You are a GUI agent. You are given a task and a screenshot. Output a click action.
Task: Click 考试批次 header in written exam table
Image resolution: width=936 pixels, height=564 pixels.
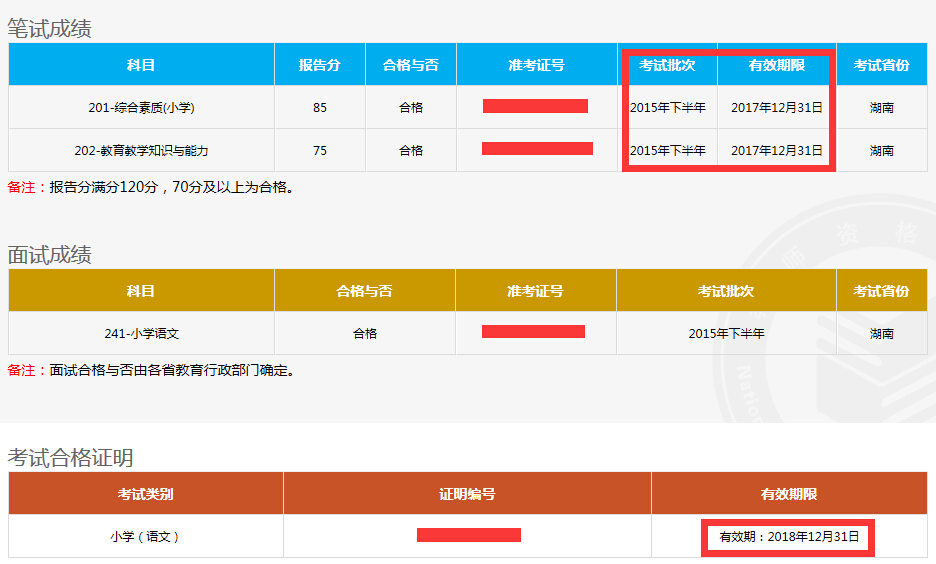[667, 65]
